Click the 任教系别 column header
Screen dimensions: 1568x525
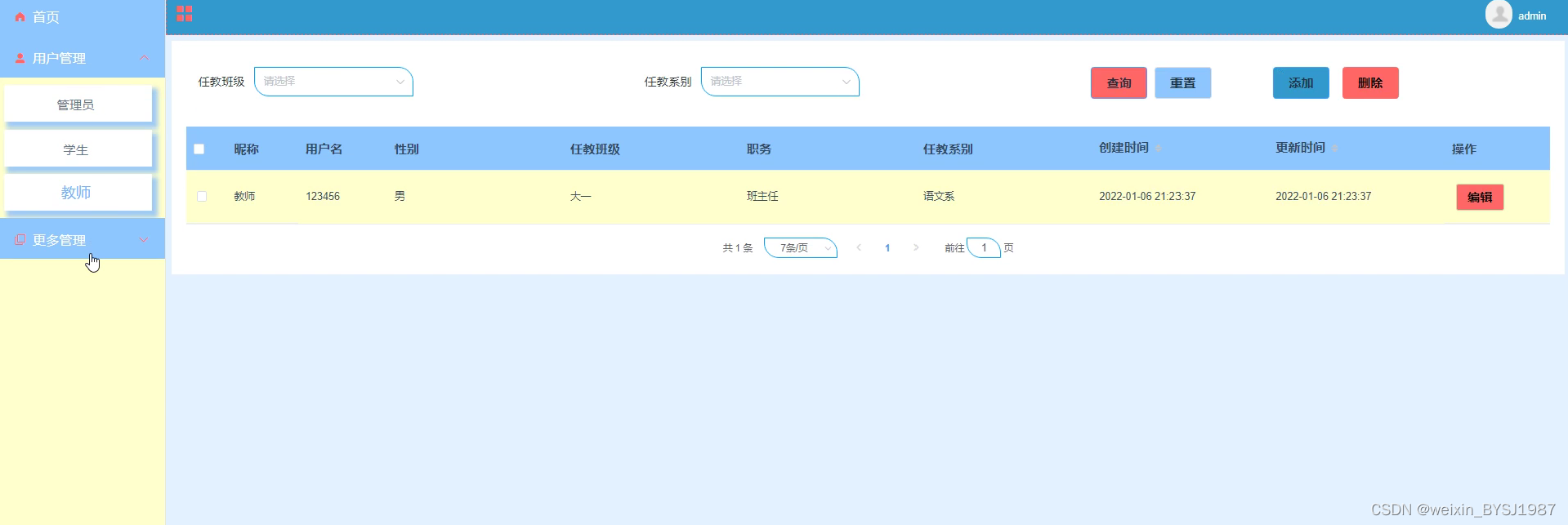[948, 149]
